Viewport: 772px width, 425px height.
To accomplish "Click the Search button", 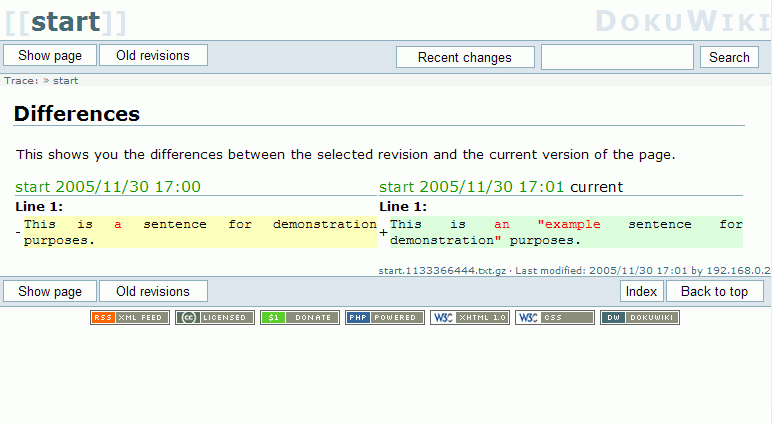I will point(729,58).
